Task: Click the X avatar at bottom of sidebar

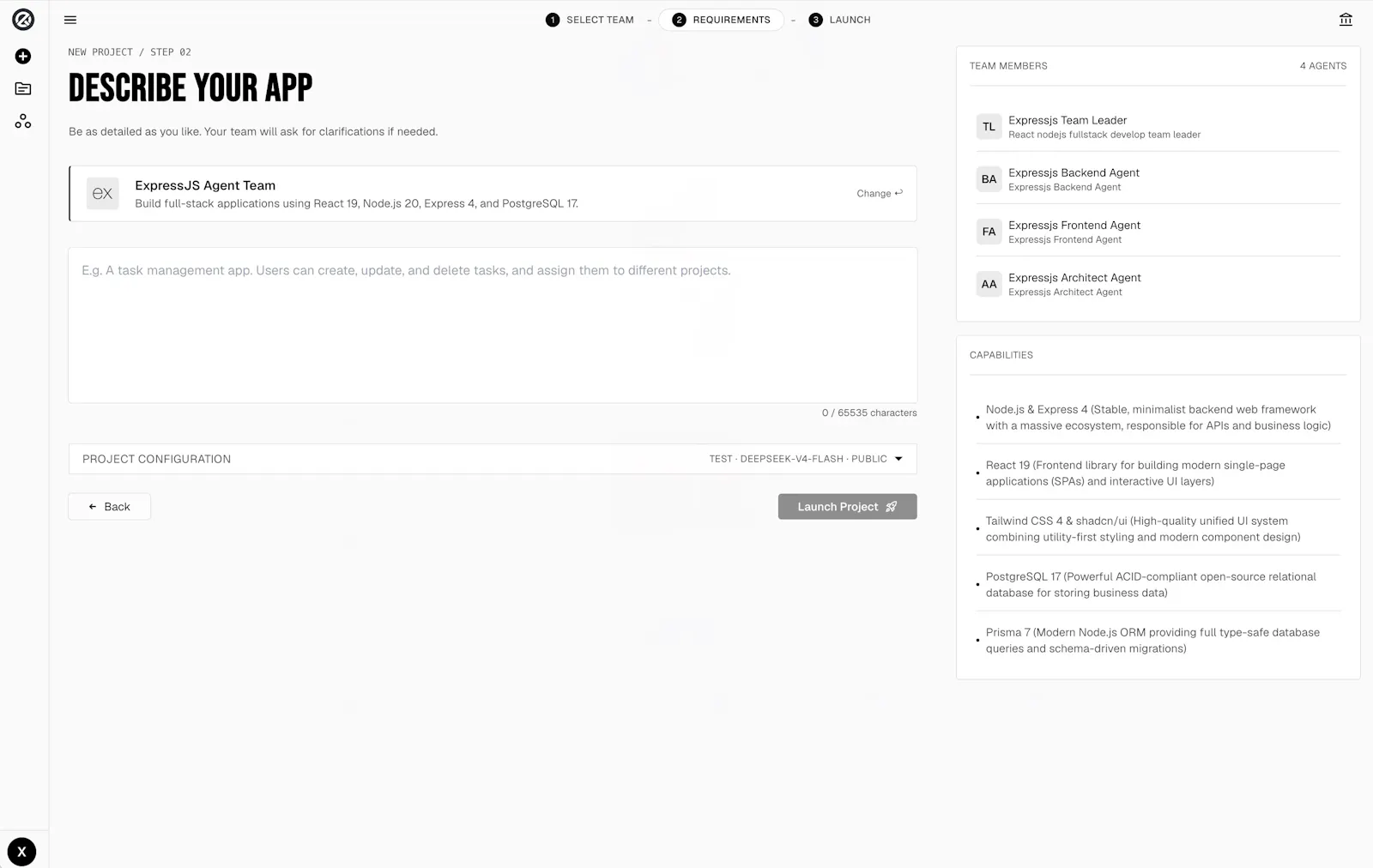Action: pos(21,852)
